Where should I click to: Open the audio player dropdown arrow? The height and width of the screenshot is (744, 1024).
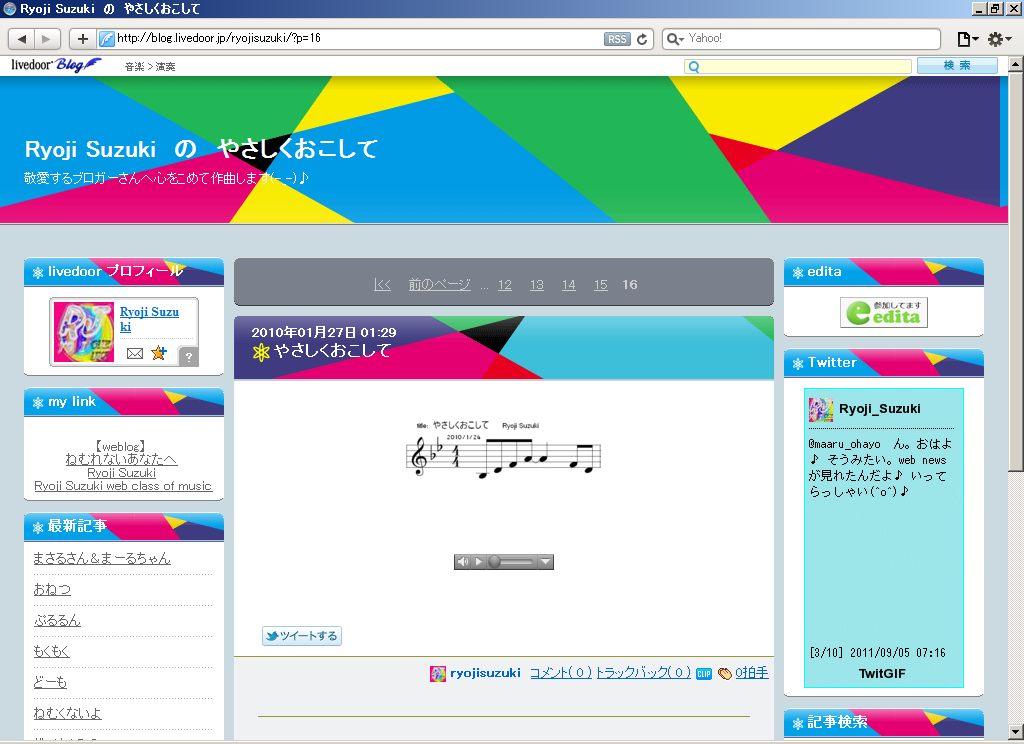(545, 562)
